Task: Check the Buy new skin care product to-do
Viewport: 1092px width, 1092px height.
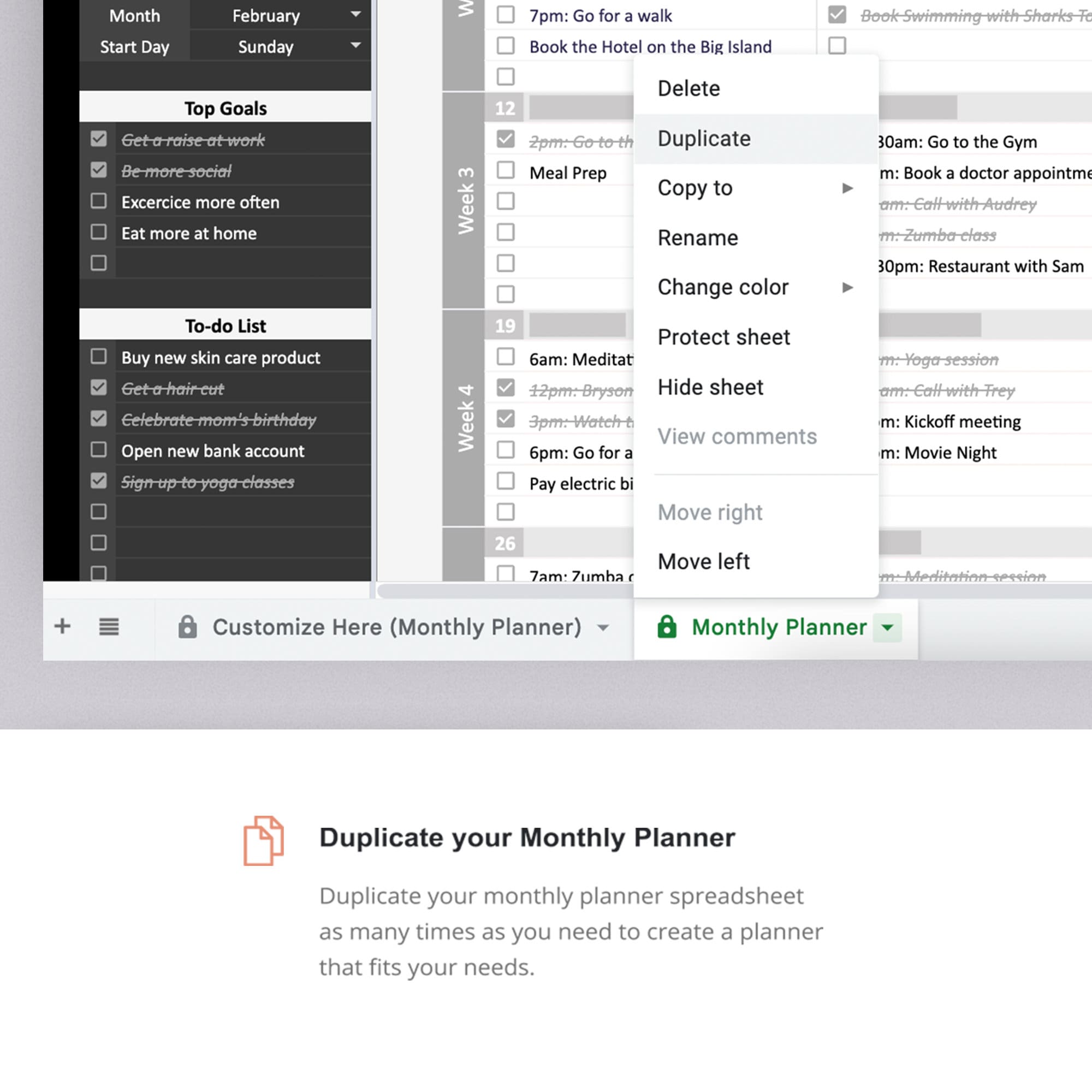Action: (x=99, y=356)
